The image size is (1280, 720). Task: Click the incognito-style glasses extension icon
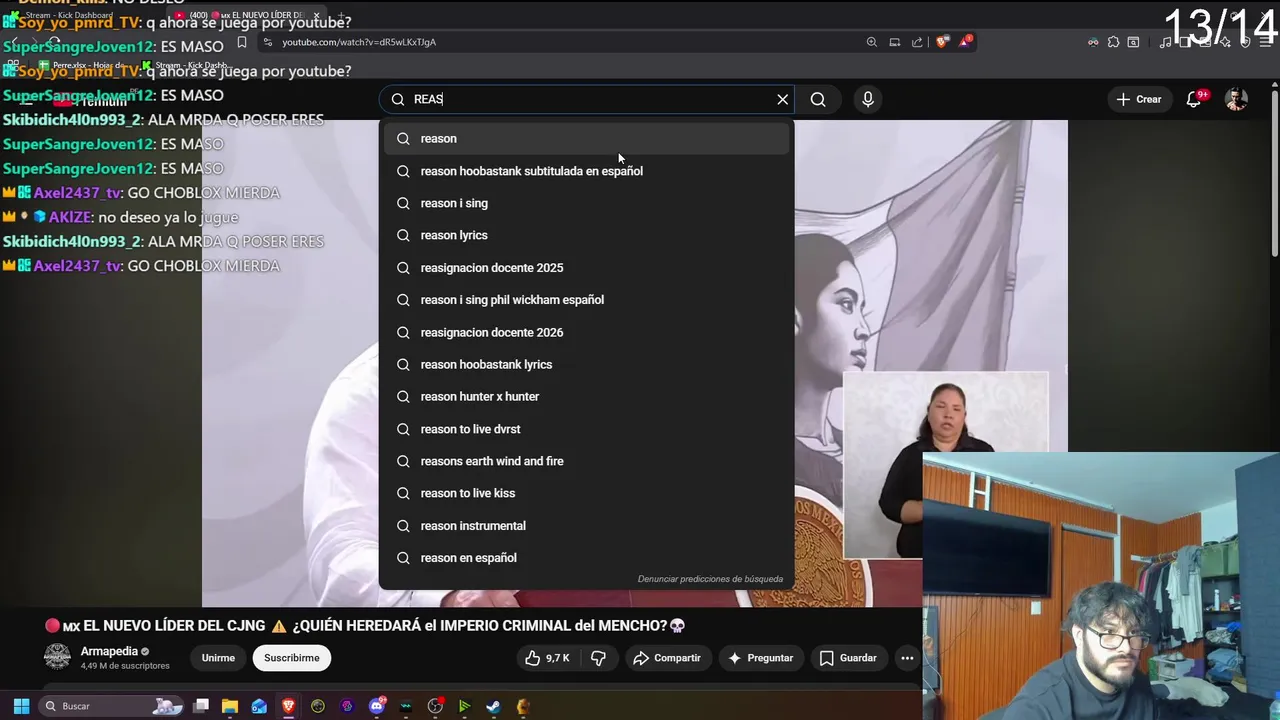click(x=1093, y=42)
